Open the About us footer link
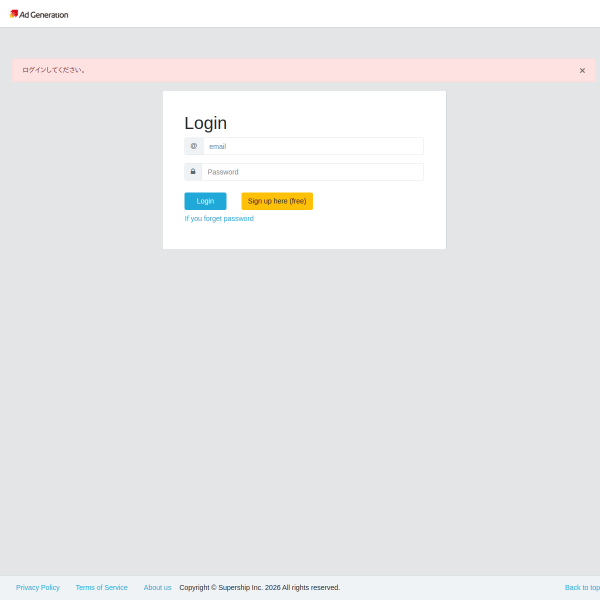Viewport: 600px width, 600px height. click(x=158, y=587)
